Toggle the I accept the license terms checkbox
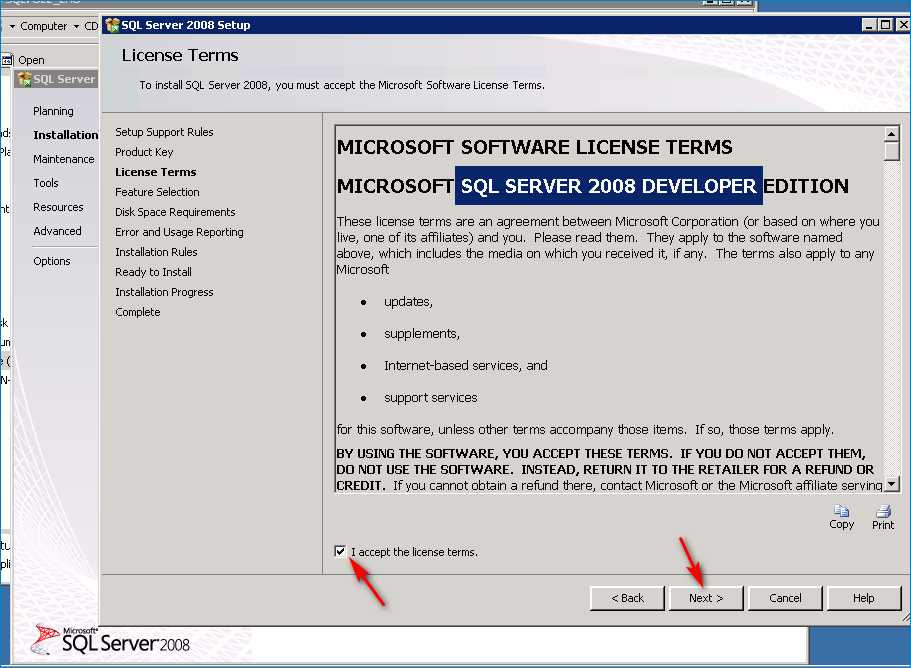The height and width of the screenshot is (668, 911). click(340, 551)
